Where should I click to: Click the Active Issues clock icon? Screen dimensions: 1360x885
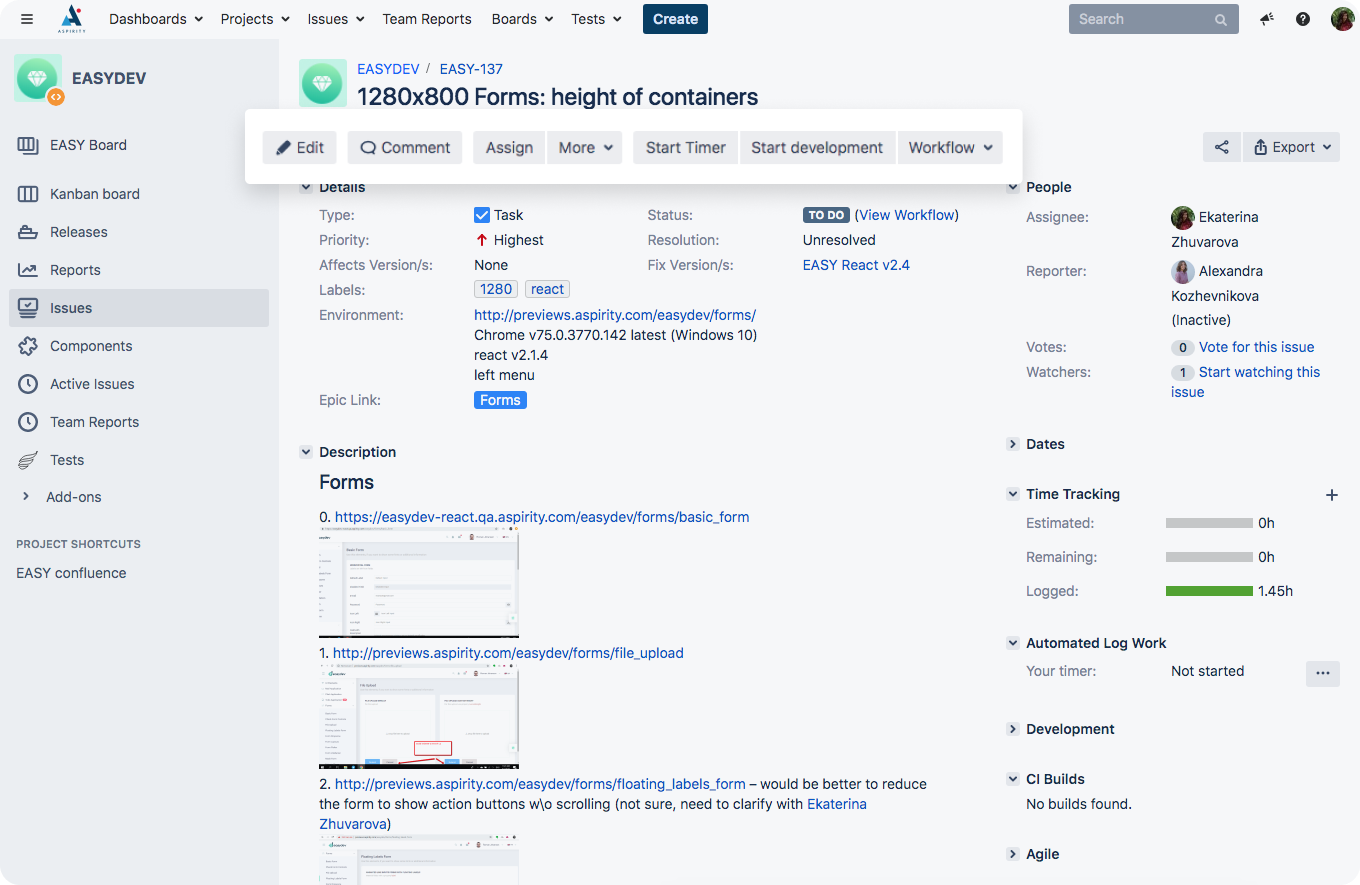pyautogui.click(x=28, y=384)
